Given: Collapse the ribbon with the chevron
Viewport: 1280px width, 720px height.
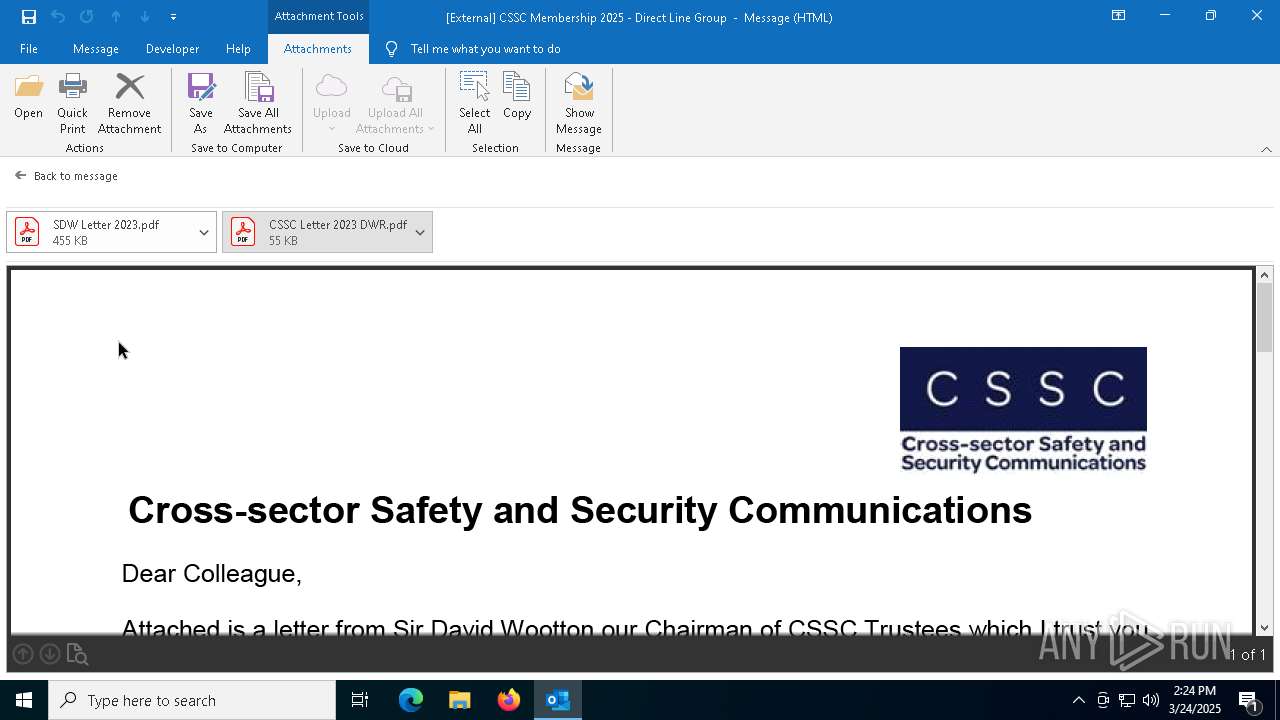Looking at the screenshot, I should click(1266, 149).
